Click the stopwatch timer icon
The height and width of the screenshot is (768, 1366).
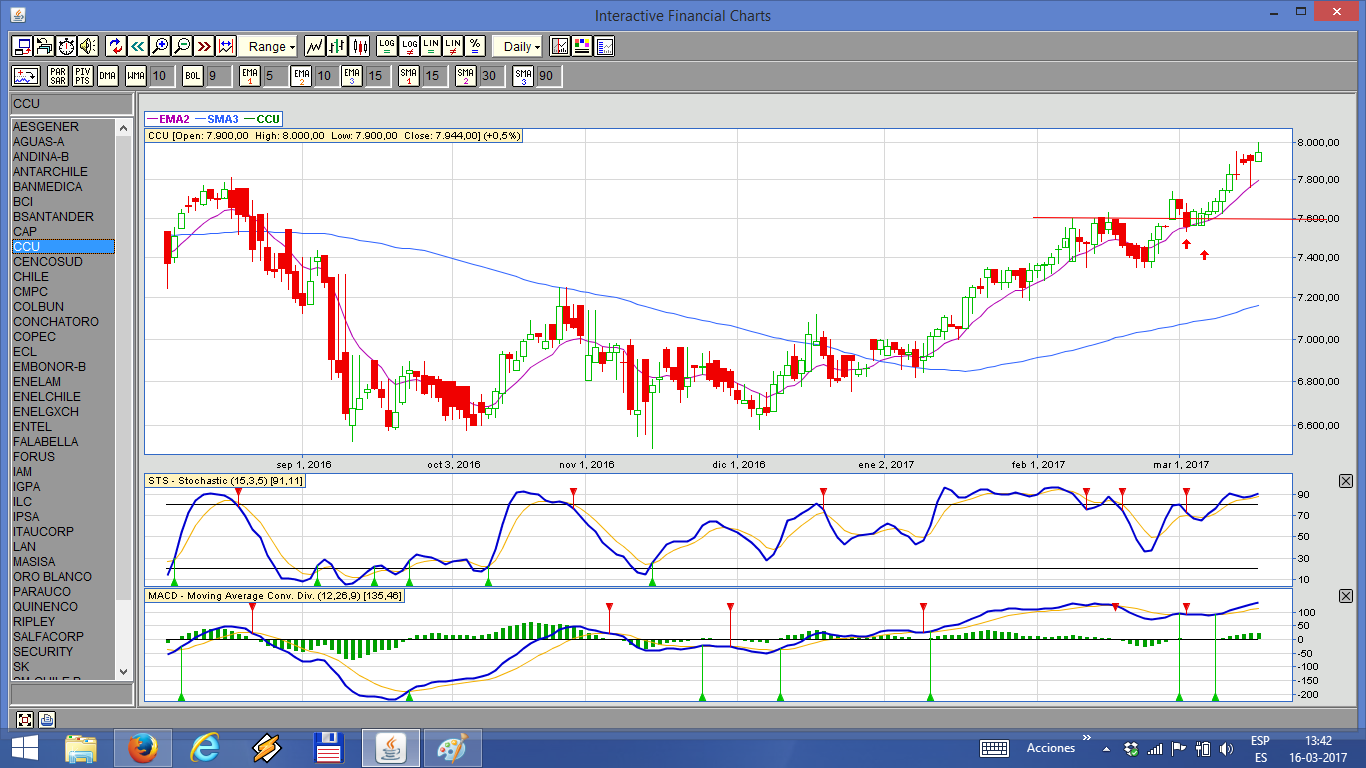pos(66,46)
